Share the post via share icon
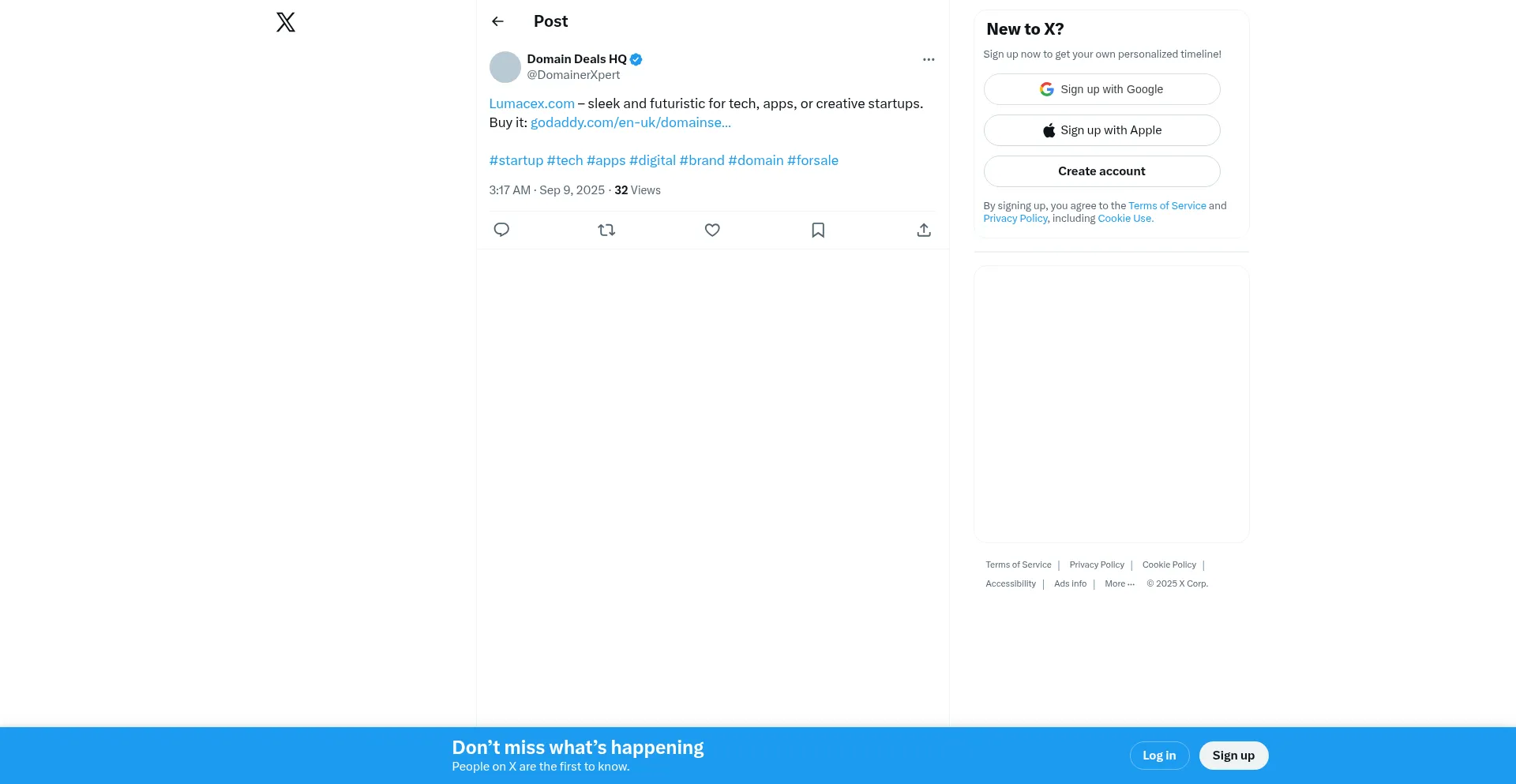Viewport: 1516px width, 784px height. click(924, 230)
